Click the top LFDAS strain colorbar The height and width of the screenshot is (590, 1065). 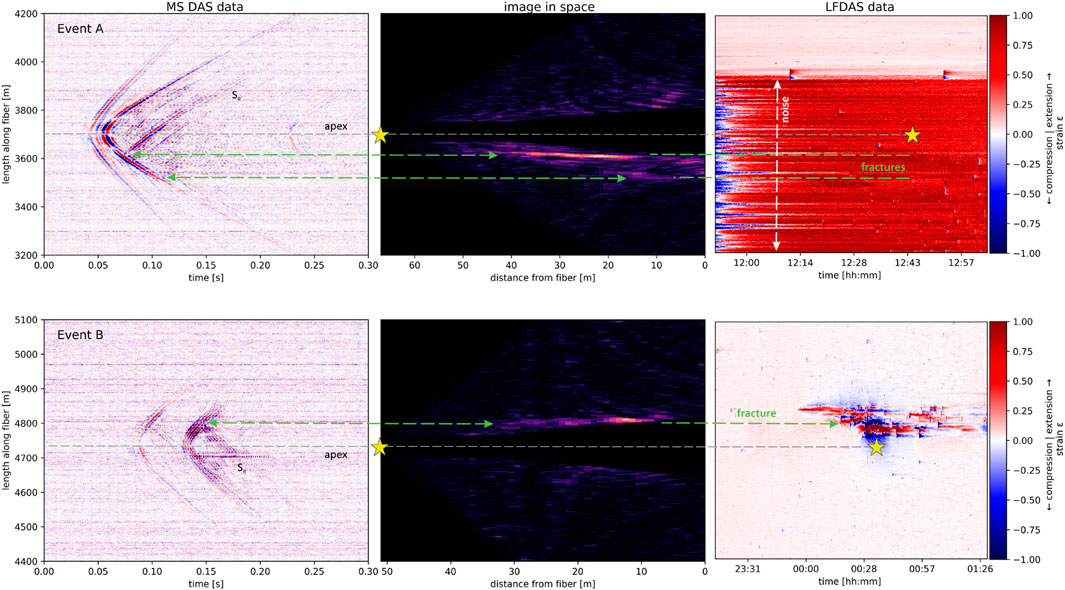[x=999, y=134]
